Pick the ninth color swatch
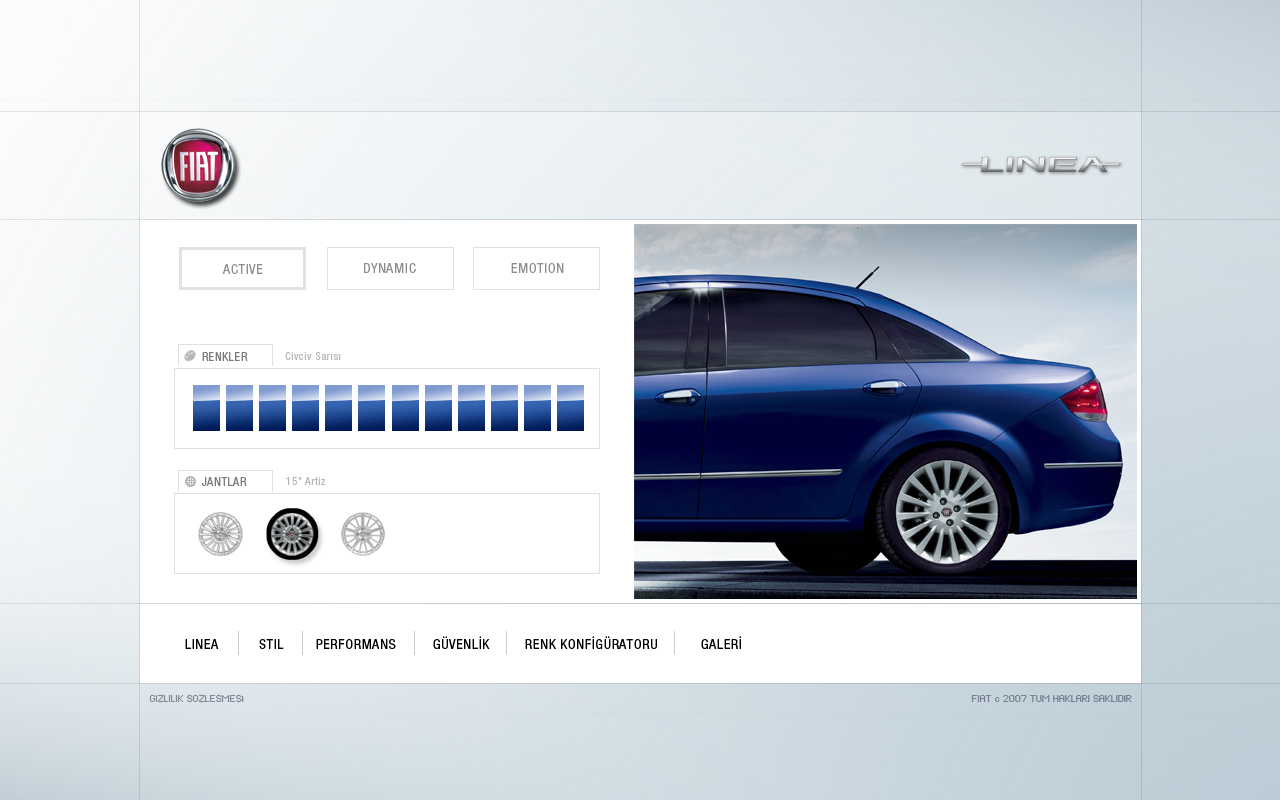The image size is (1280, 800). point(471,408)
